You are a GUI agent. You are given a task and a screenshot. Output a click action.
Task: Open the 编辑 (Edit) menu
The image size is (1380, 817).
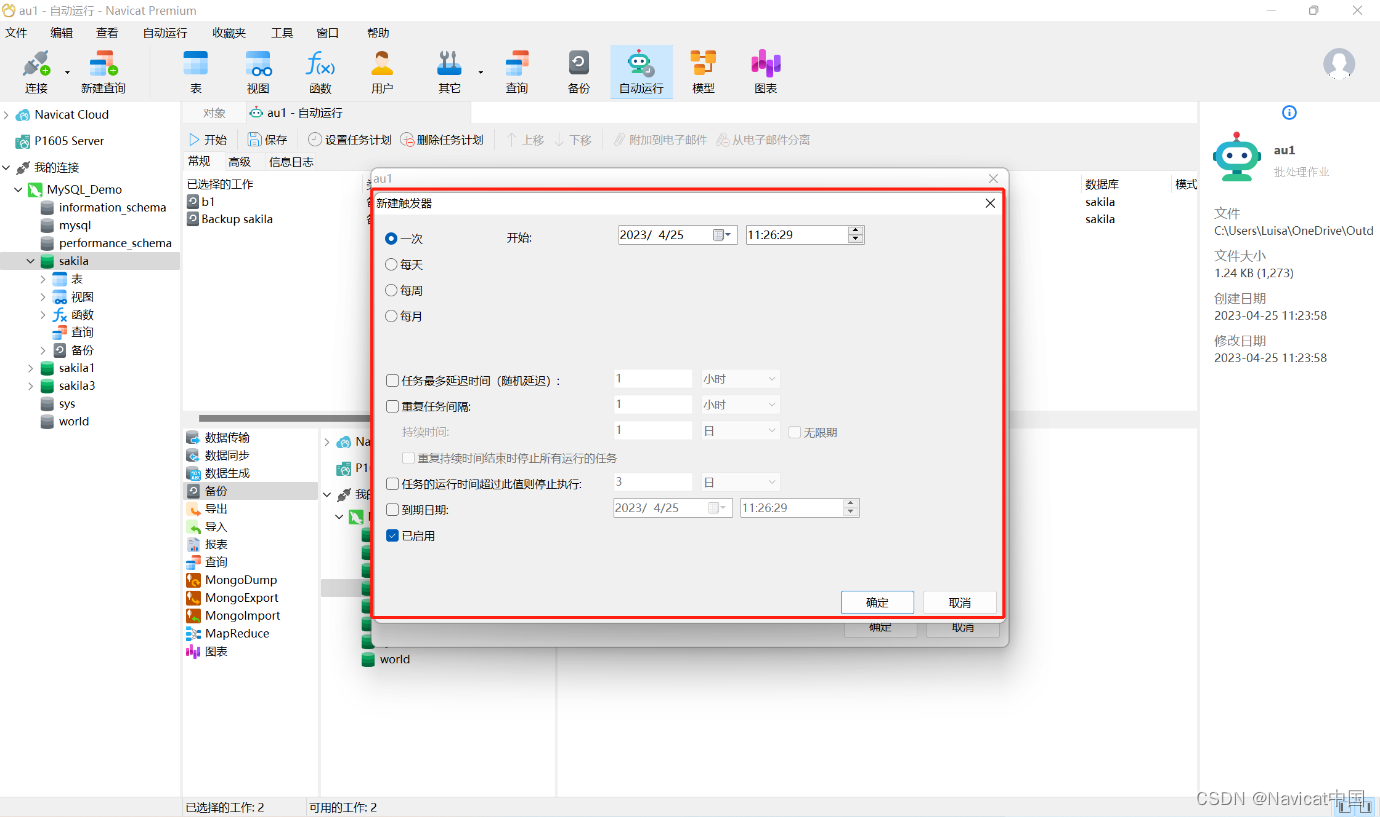tap(62, 33)
